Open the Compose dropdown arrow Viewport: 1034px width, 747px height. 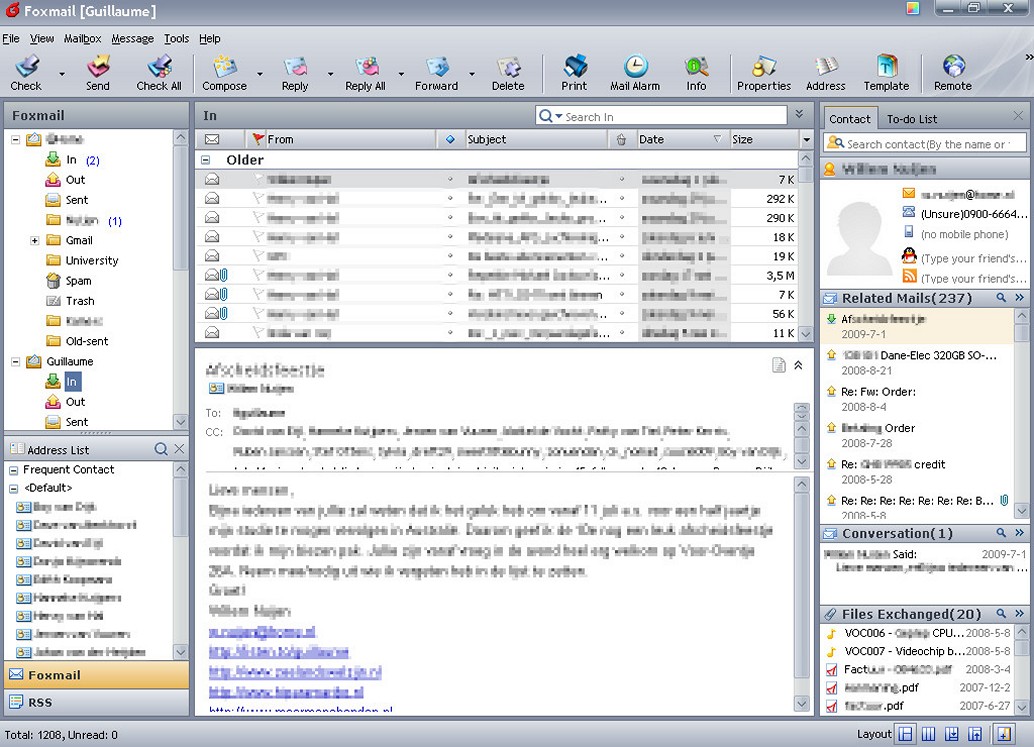[x=260, y=73]
